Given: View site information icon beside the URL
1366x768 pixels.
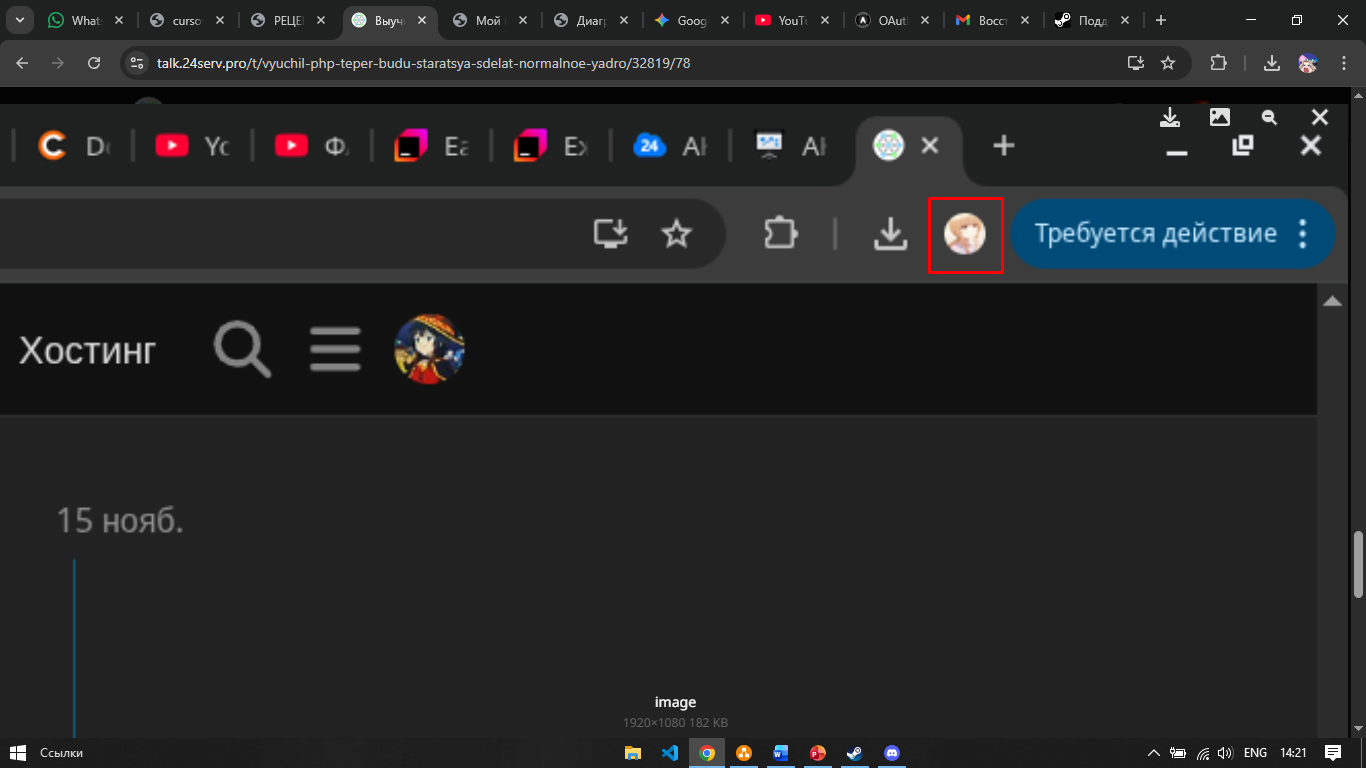Looking at the screenshot, I should (138, 63).
